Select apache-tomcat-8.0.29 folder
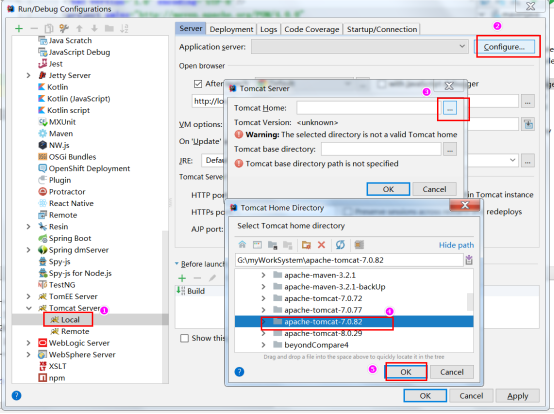 (323, 333)
